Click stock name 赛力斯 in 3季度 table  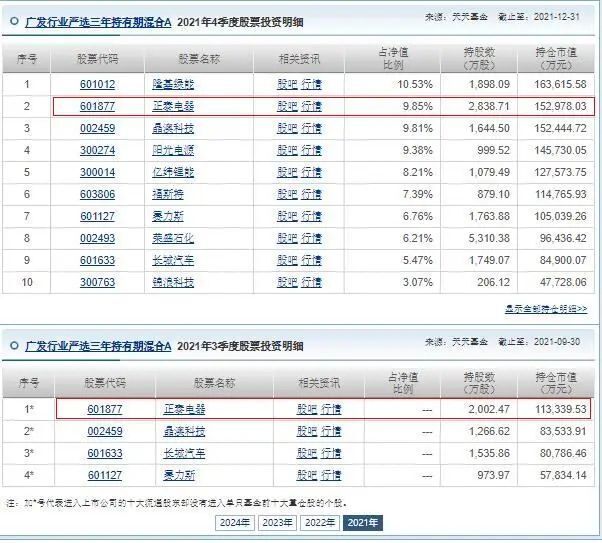179,475
